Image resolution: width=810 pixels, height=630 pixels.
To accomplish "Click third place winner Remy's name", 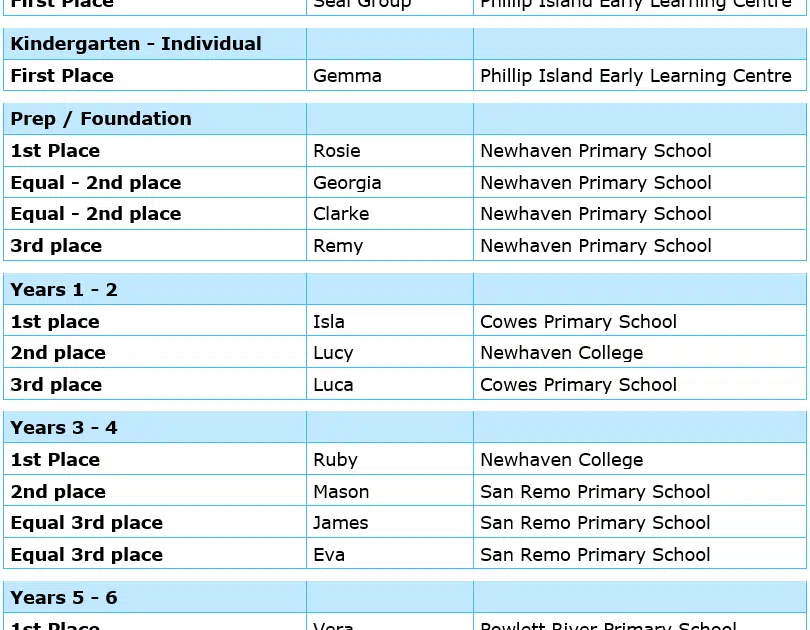I will pos(338,246).
